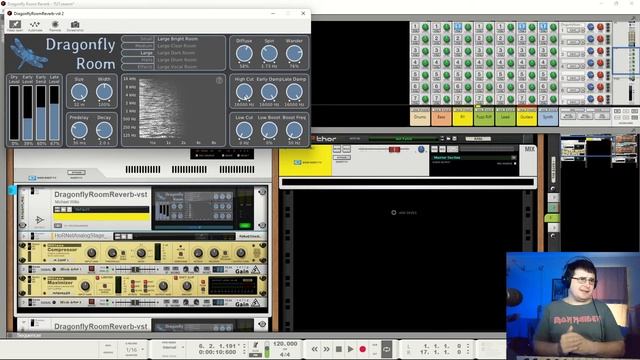Click the question-mark icon on the spectrogram

pos(219,80)
